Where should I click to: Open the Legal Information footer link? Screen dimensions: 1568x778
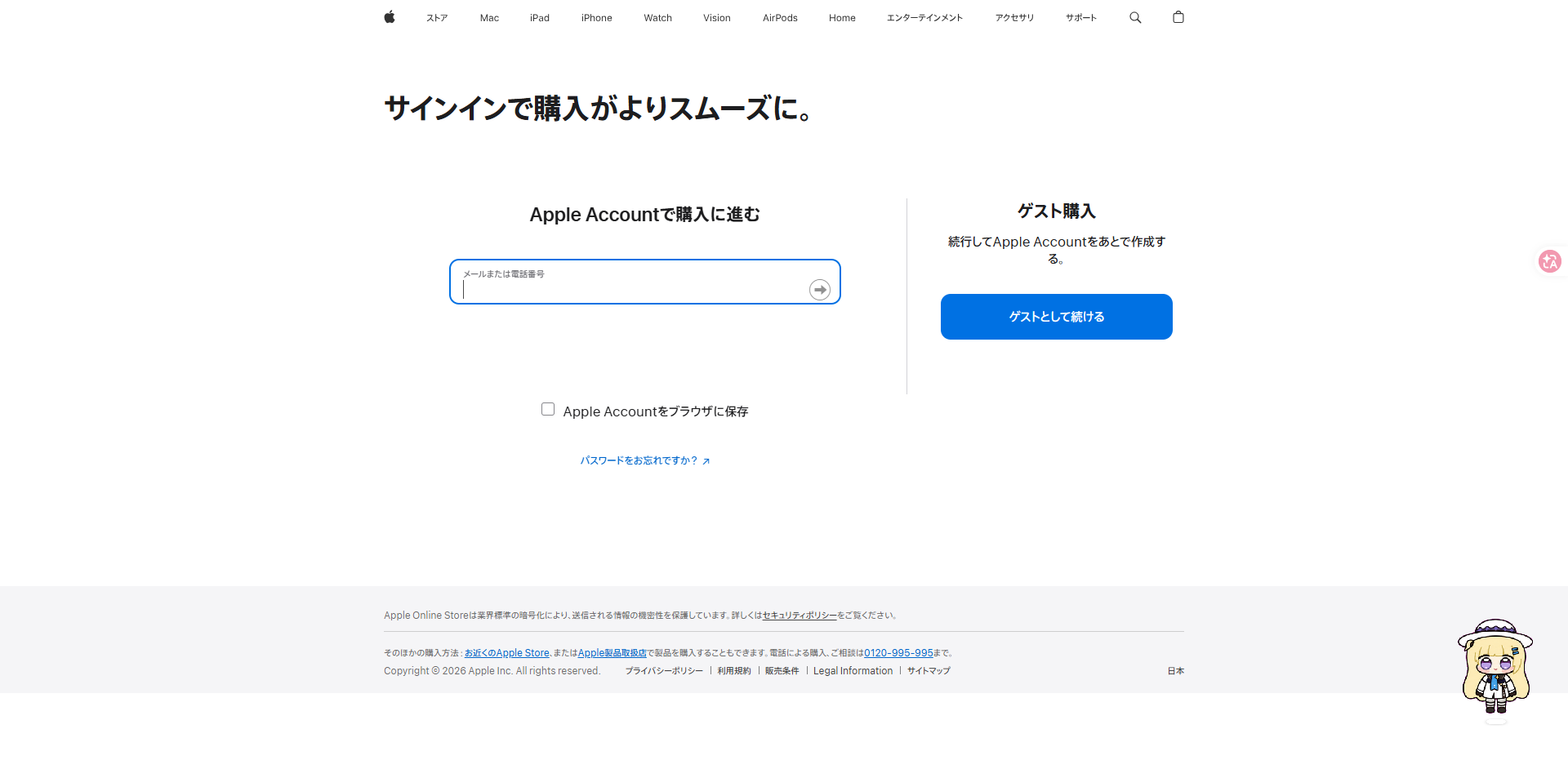(853, 671)
